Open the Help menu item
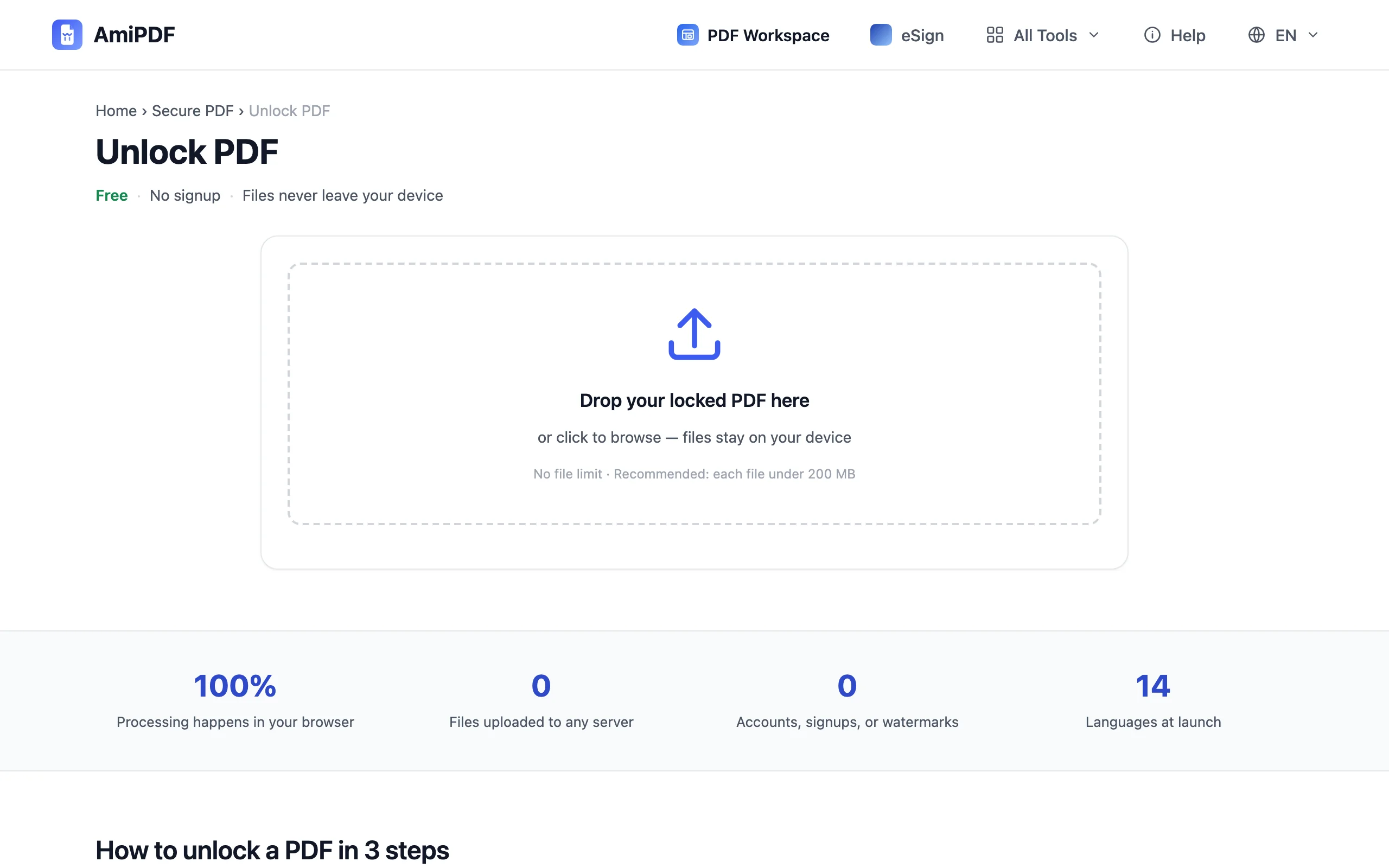Viewport: 1389px width, 868px height. pos(1174,35)
